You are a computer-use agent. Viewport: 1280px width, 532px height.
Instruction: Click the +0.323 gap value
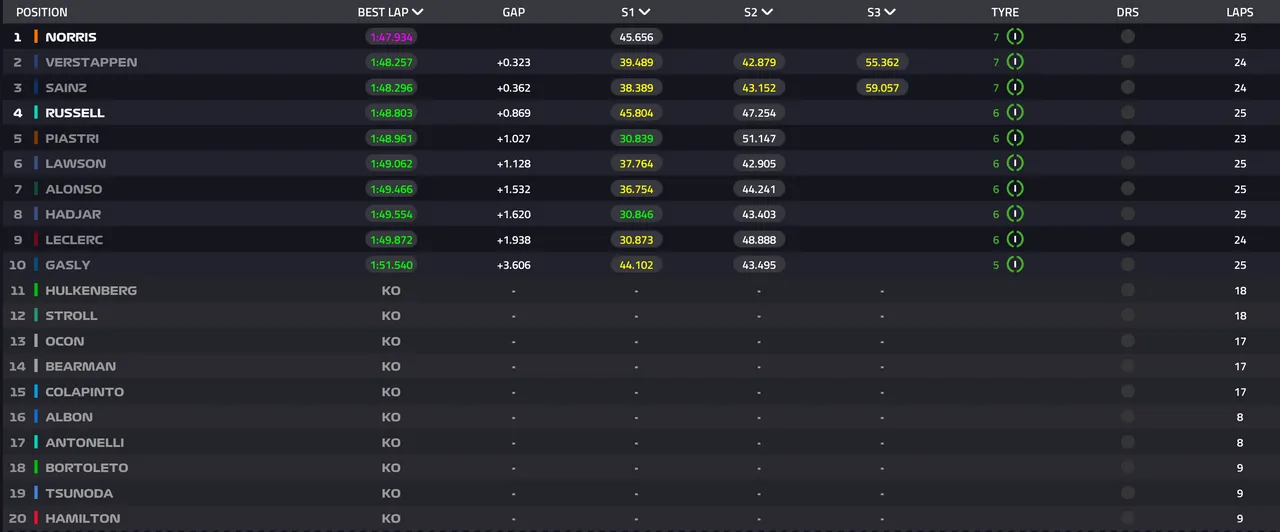pyautogui.click(x=514, y=62)
